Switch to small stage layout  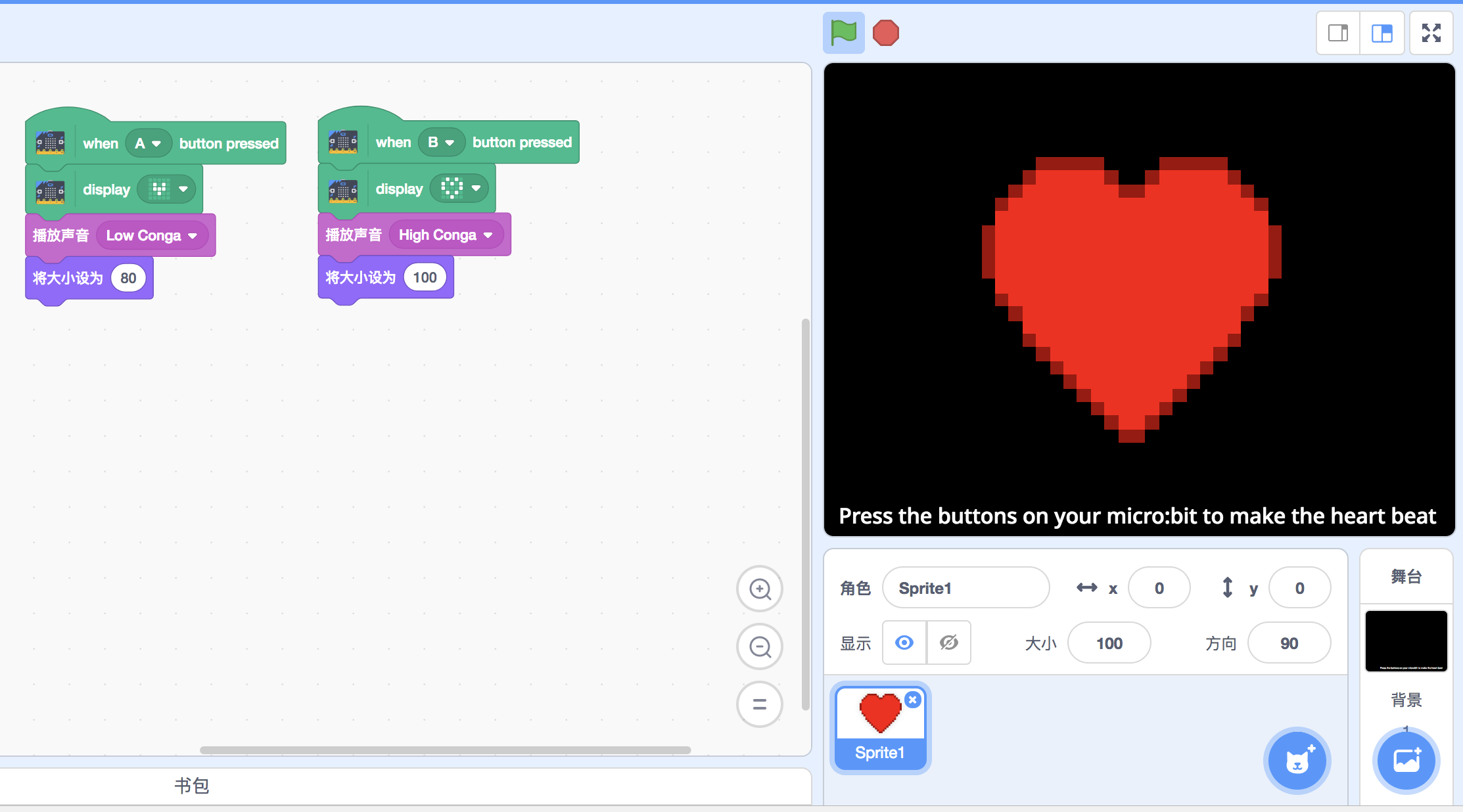[x=1338, y=33]
